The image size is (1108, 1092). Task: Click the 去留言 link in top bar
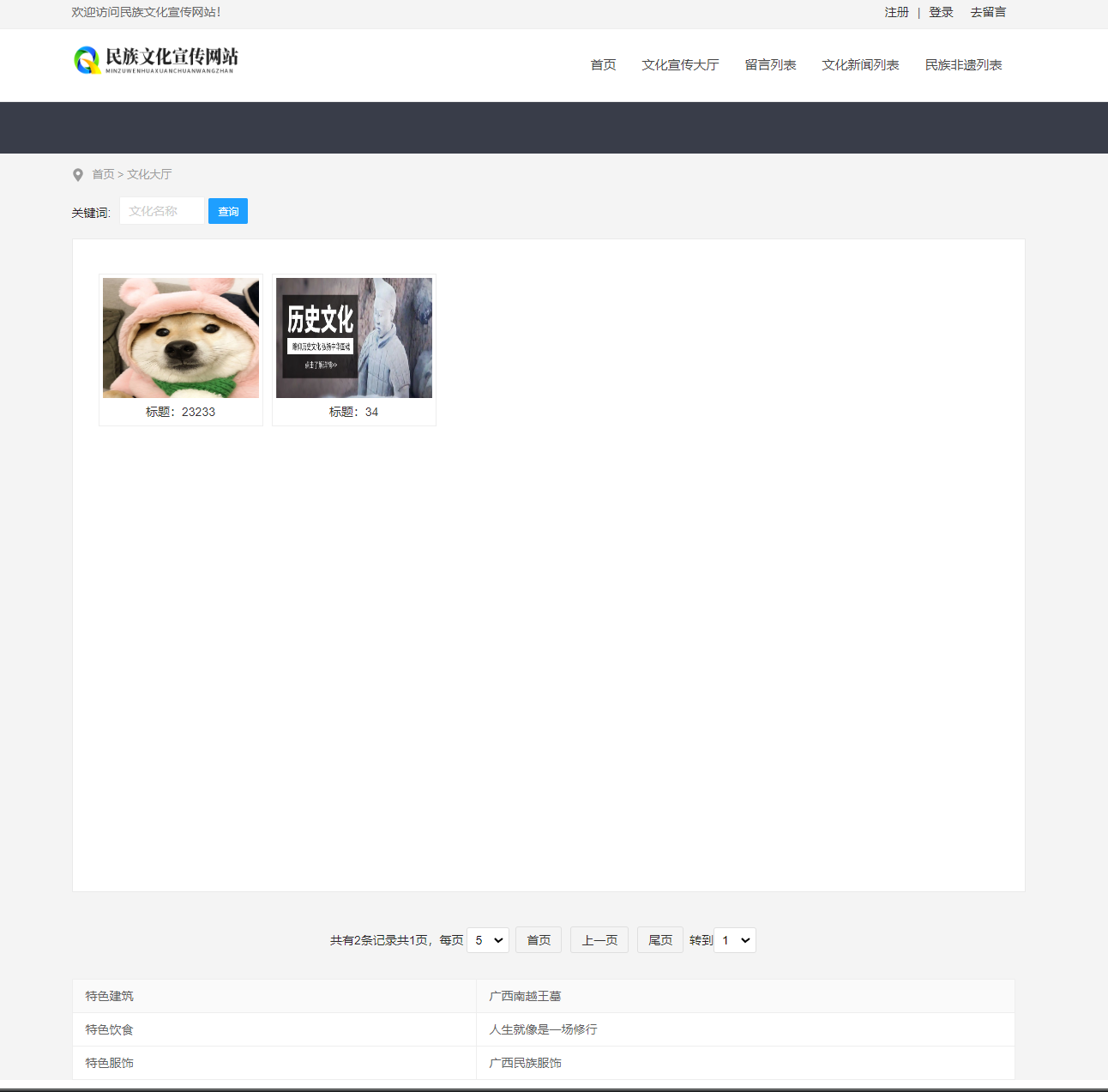[x=988, y=13]
